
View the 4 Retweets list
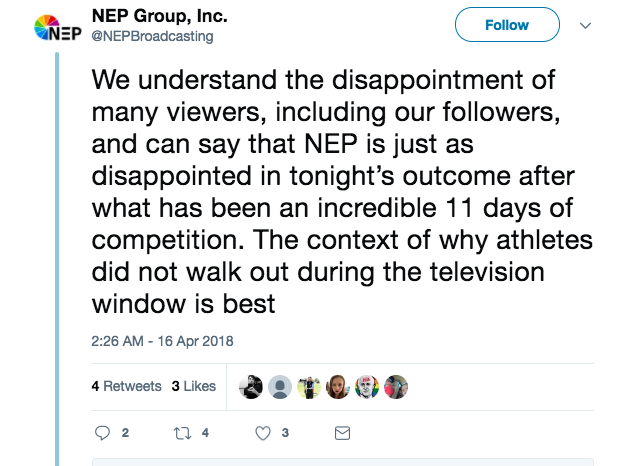click(126, 386)
